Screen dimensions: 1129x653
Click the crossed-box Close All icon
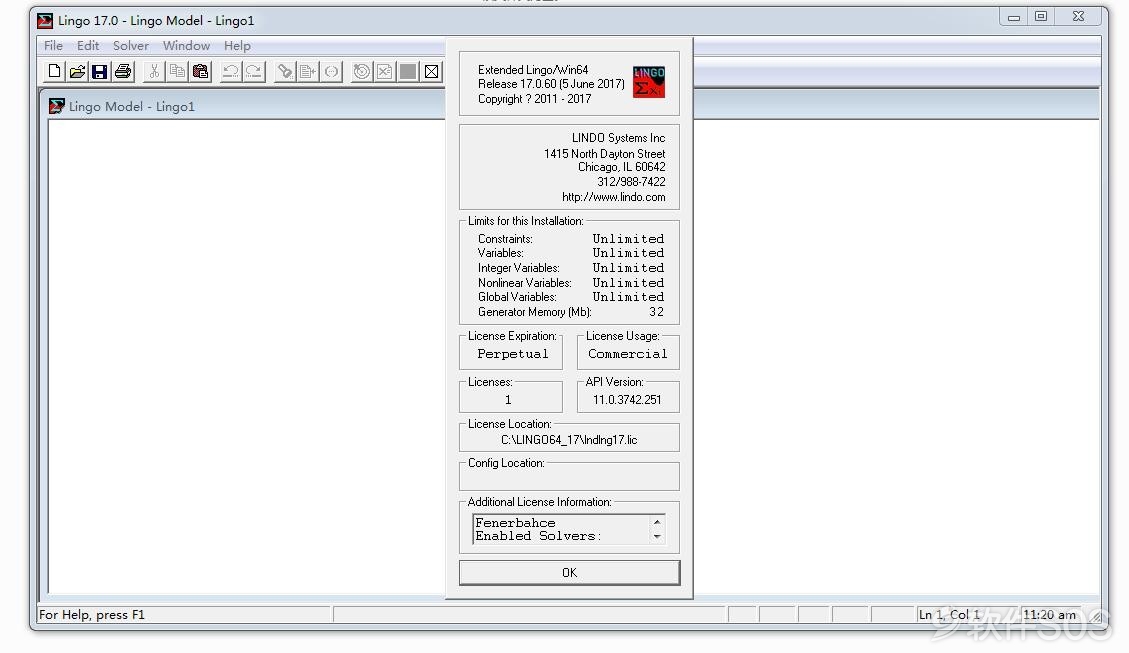[431, 71]
